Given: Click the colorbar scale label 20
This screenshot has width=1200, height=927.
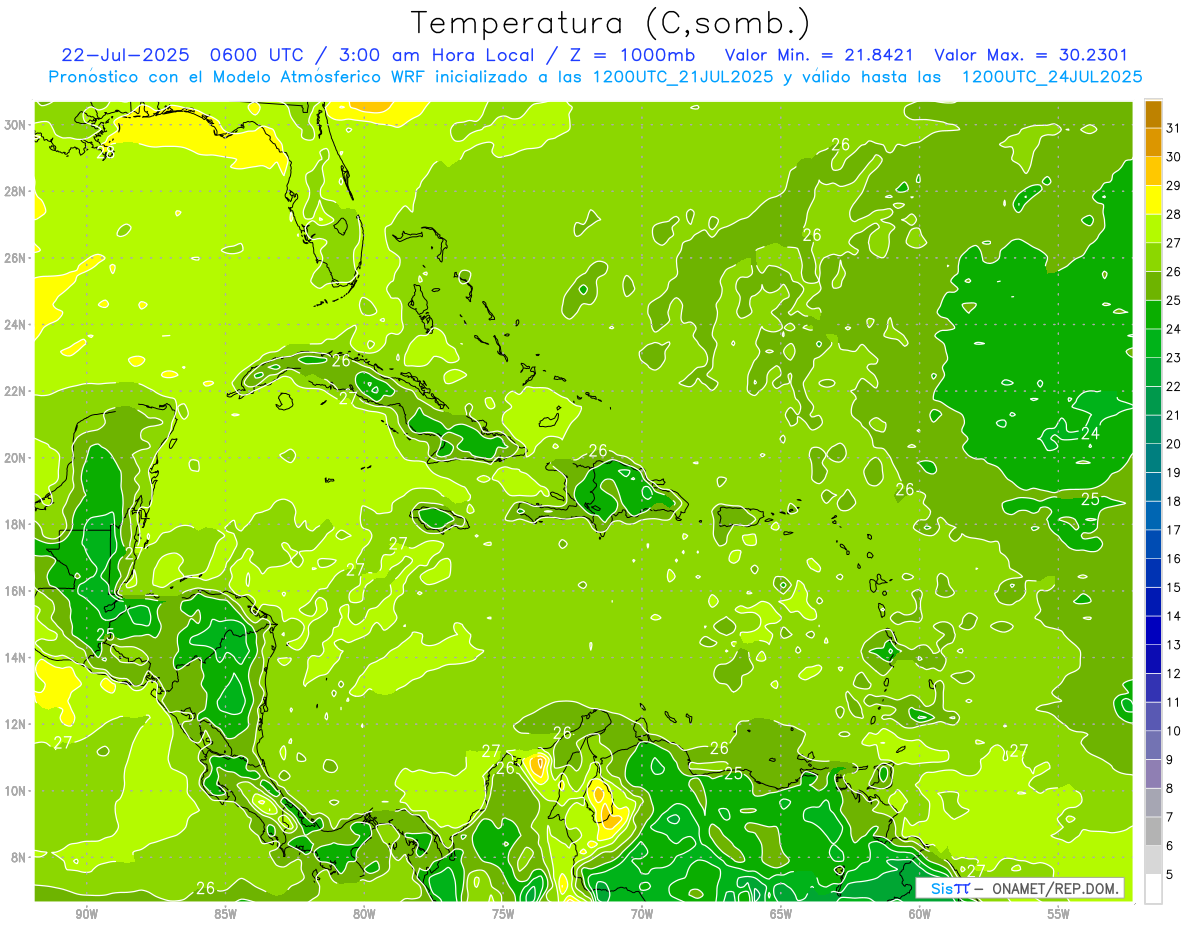Looking at the screenshot, I should [1174, 444].
